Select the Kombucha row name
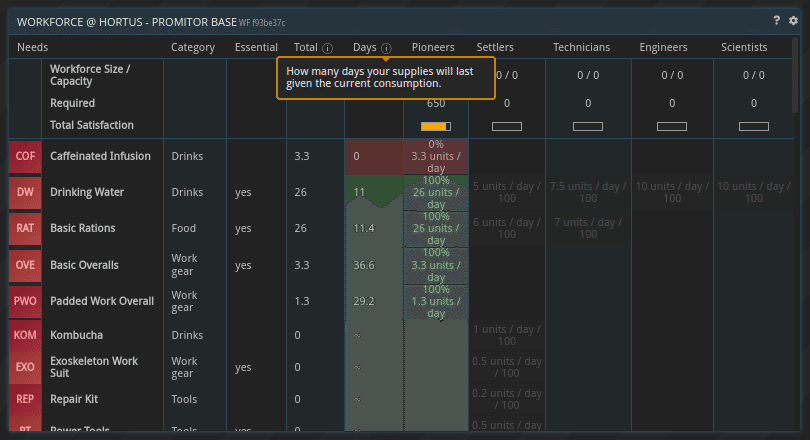Screen dimensions: 810x440 [x=76, y=335]
